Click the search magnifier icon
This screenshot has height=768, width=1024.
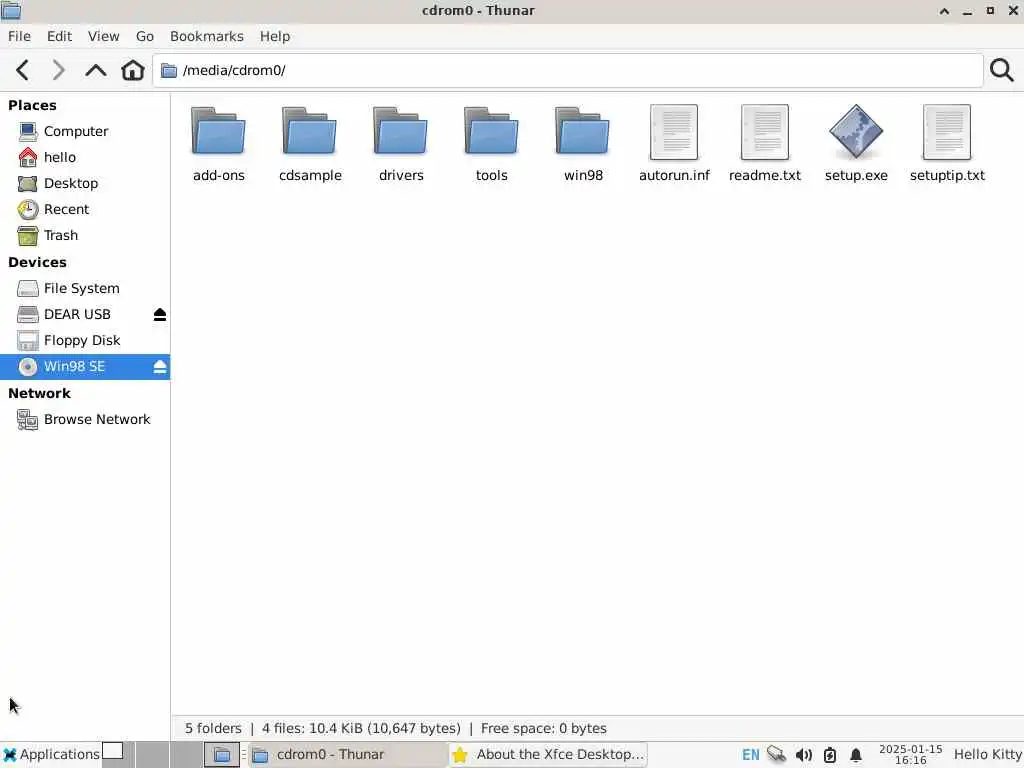pos(1002,70)
